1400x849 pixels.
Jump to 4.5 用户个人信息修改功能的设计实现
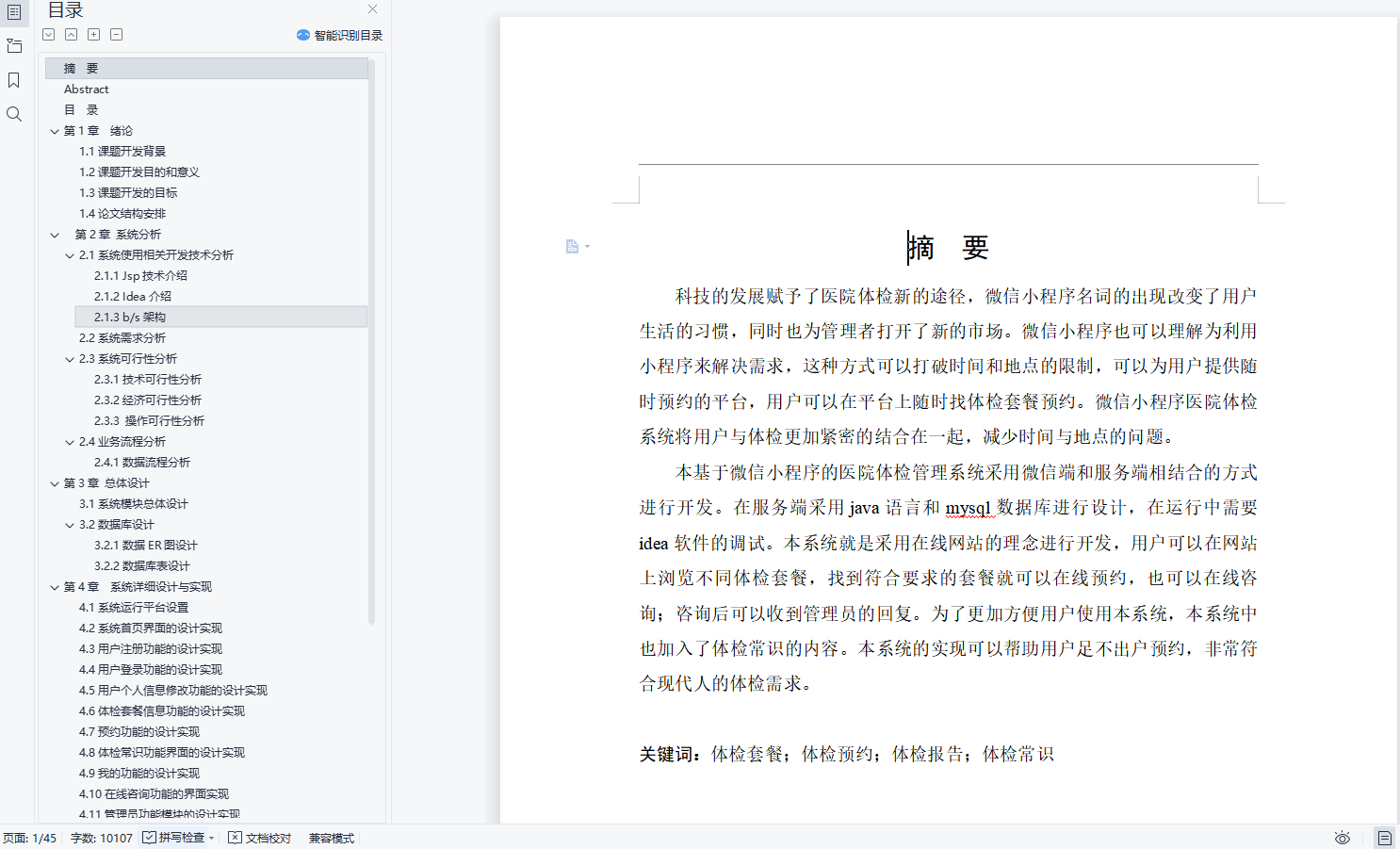coord(173,691)
